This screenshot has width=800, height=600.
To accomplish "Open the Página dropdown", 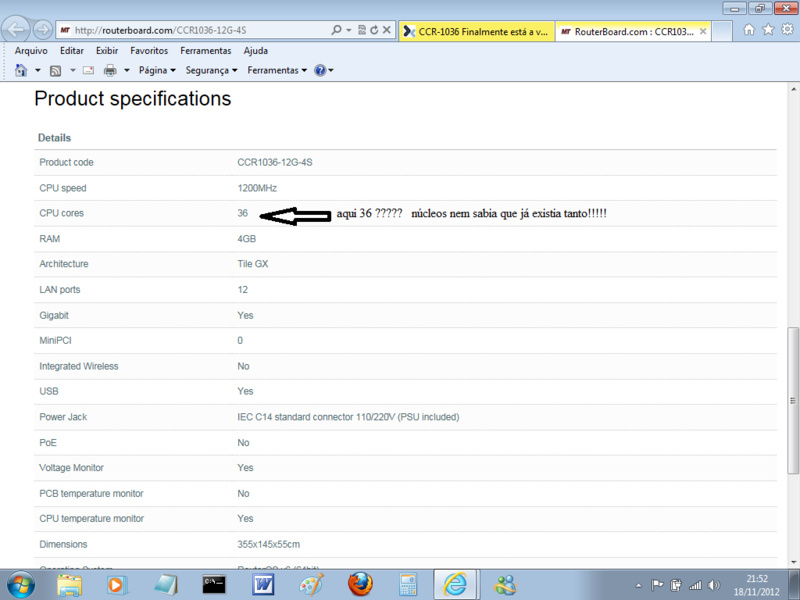I will [x=157, y=70].
